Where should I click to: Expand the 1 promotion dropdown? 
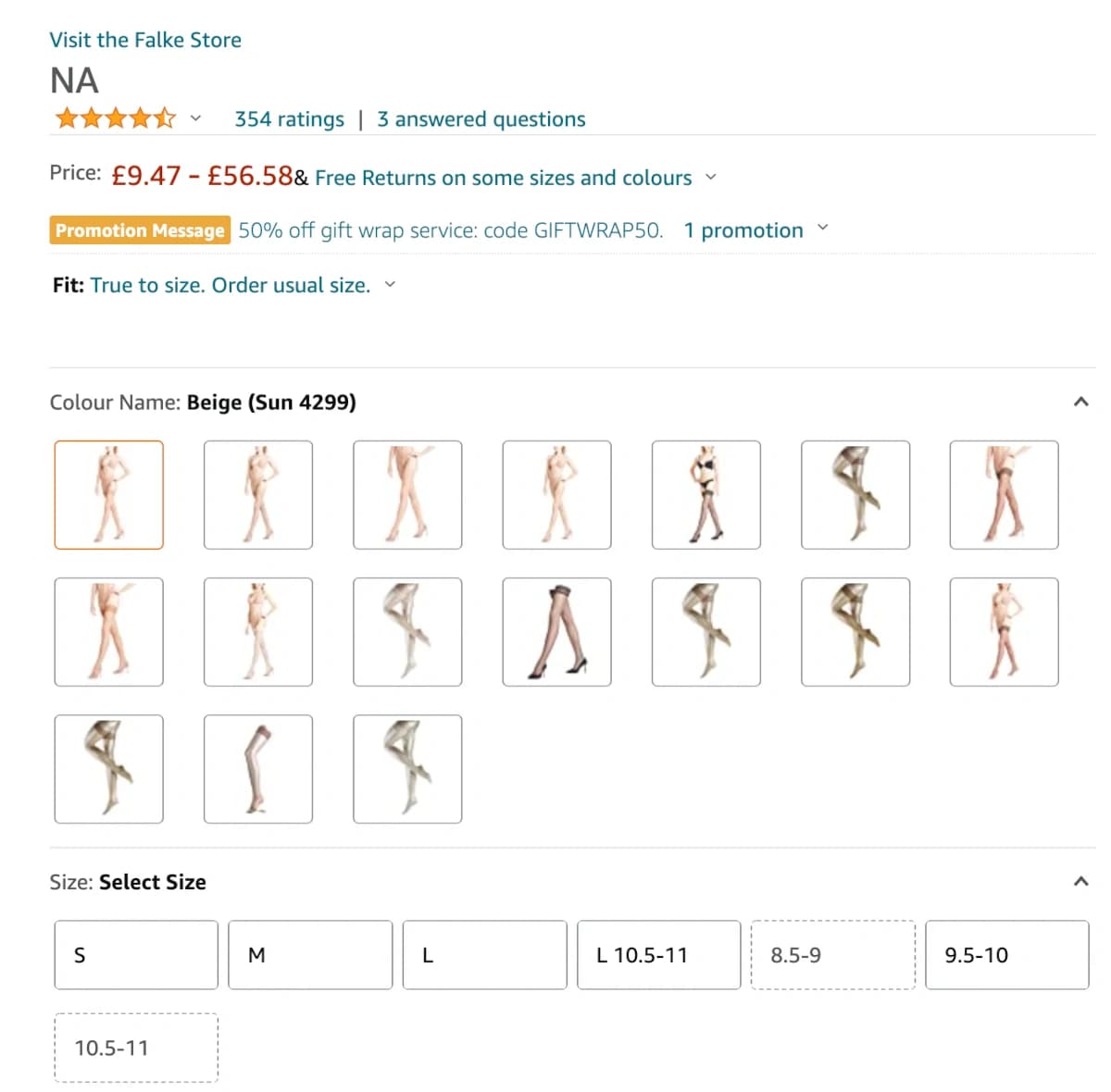coord(822,229)
